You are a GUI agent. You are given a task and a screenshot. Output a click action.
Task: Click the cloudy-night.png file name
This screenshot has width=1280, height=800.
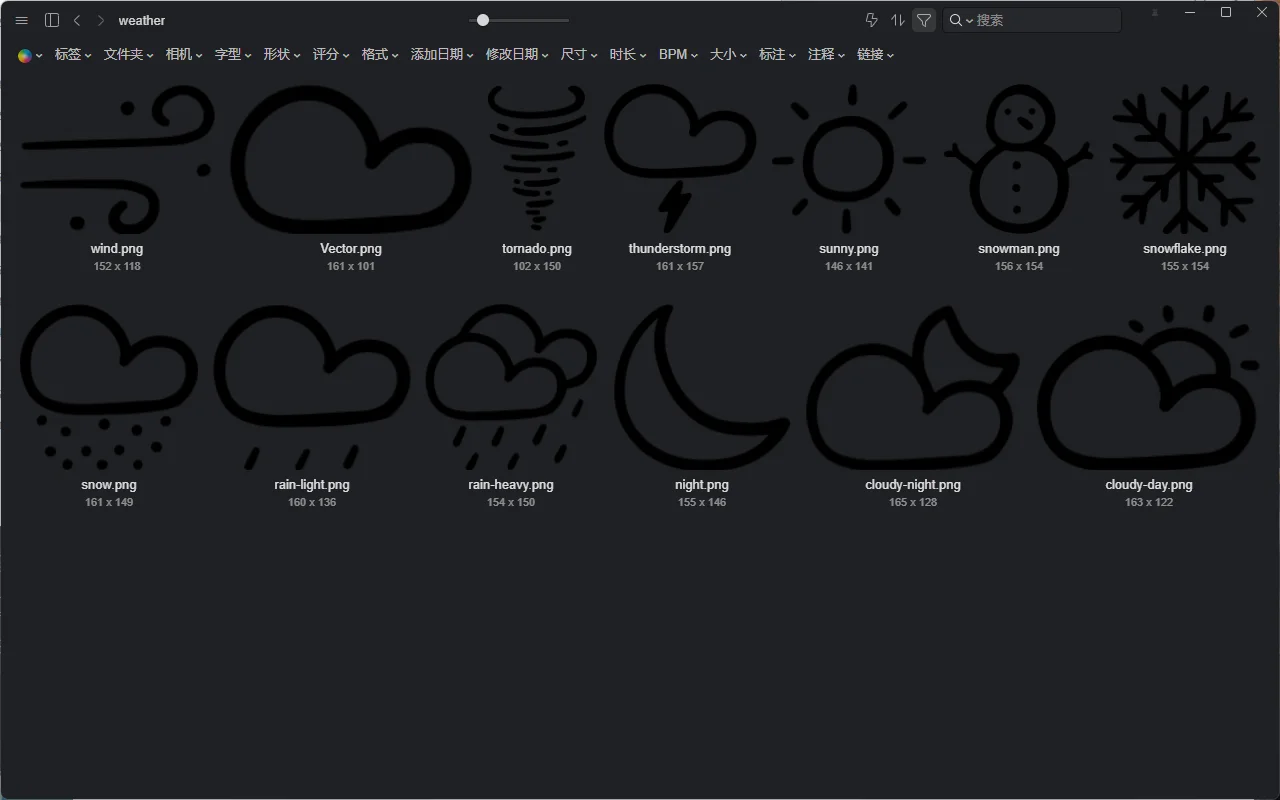(x=913, y=485)
